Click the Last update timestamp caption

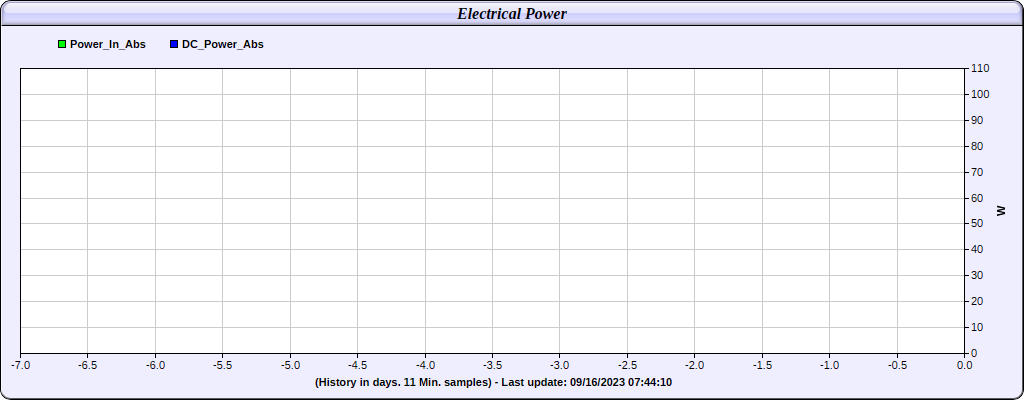[493, 382]
